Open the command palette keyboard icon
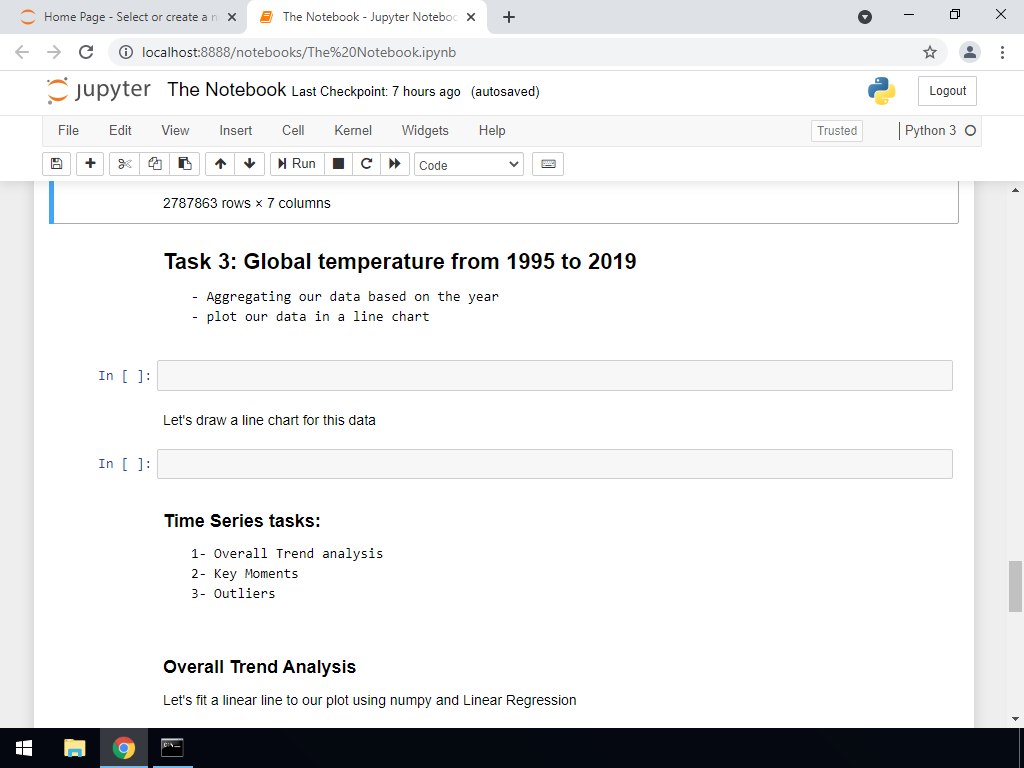The image size is (1024, 768). 548,164
